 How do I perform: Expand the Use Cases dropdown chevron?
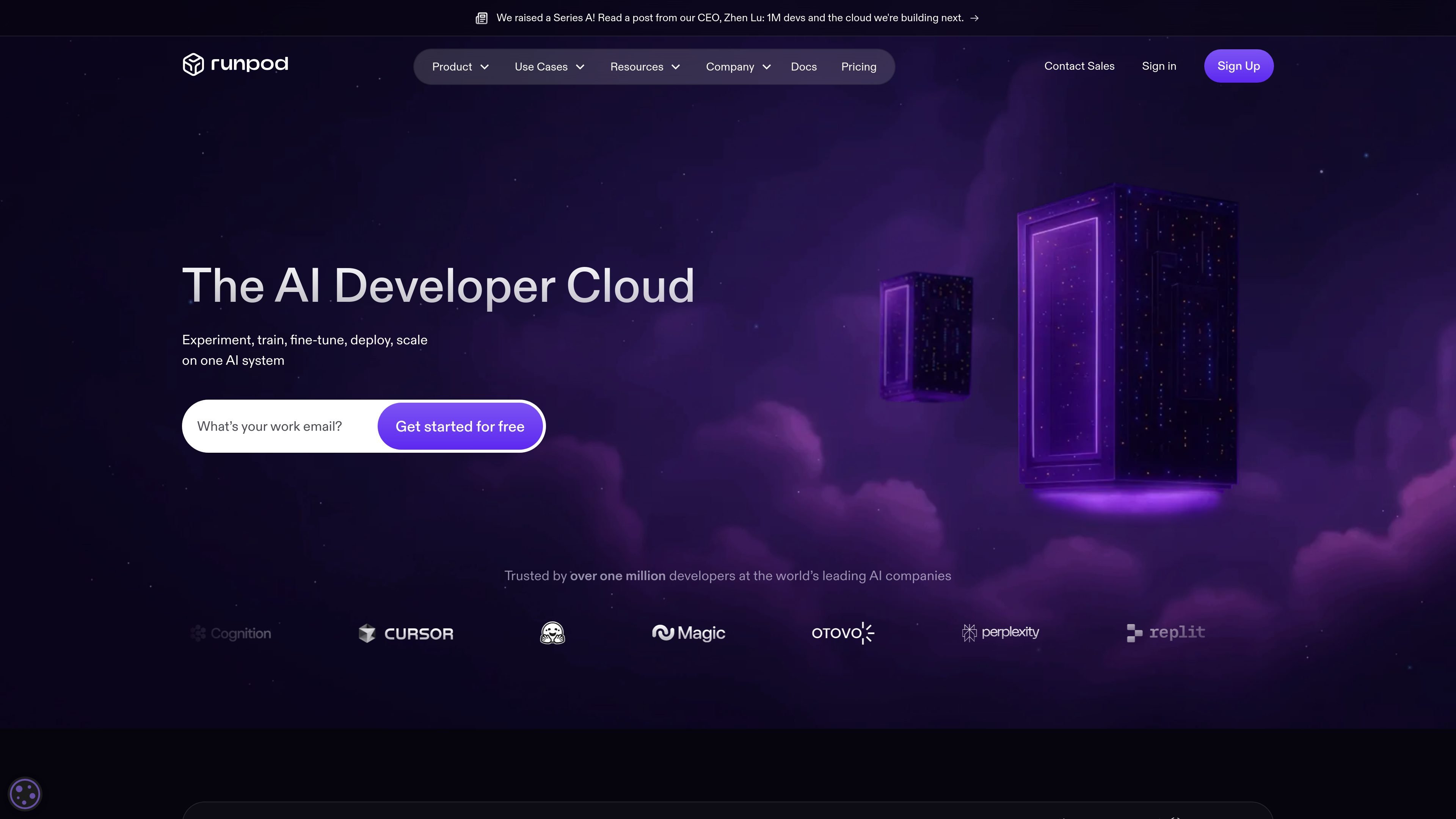point(580,67)
